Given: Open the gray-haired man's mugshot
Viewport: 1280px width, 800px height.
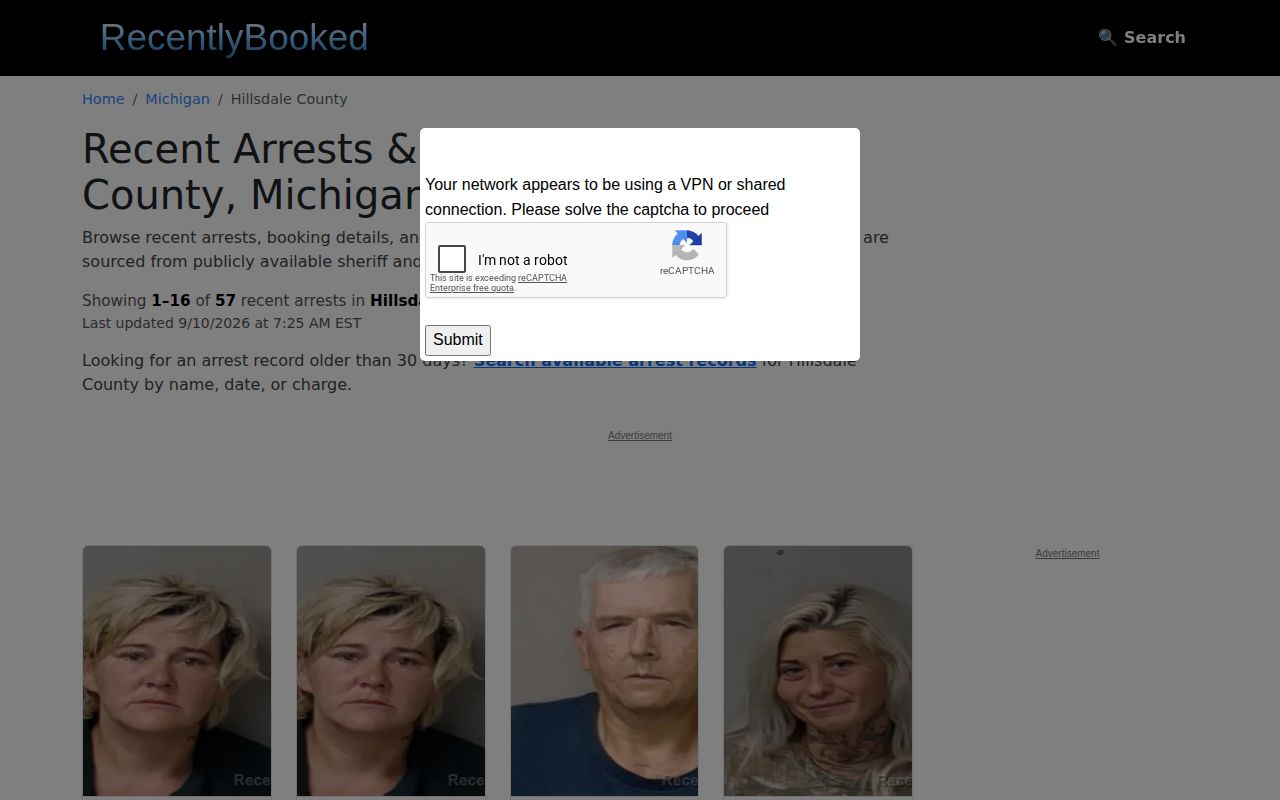Looking at the screenshot, I should point(604,671).
